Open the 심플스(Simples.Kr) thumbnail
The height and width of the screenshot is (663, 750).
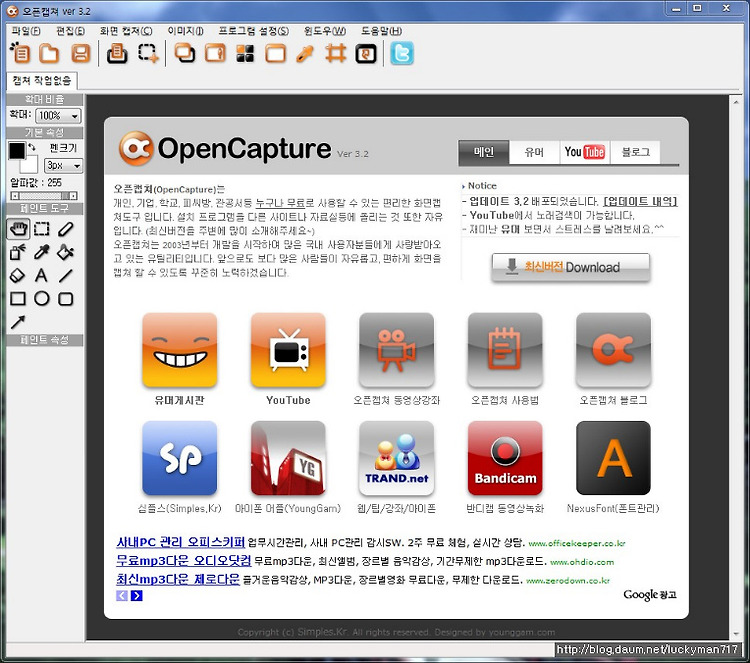[x=179, y=458]
